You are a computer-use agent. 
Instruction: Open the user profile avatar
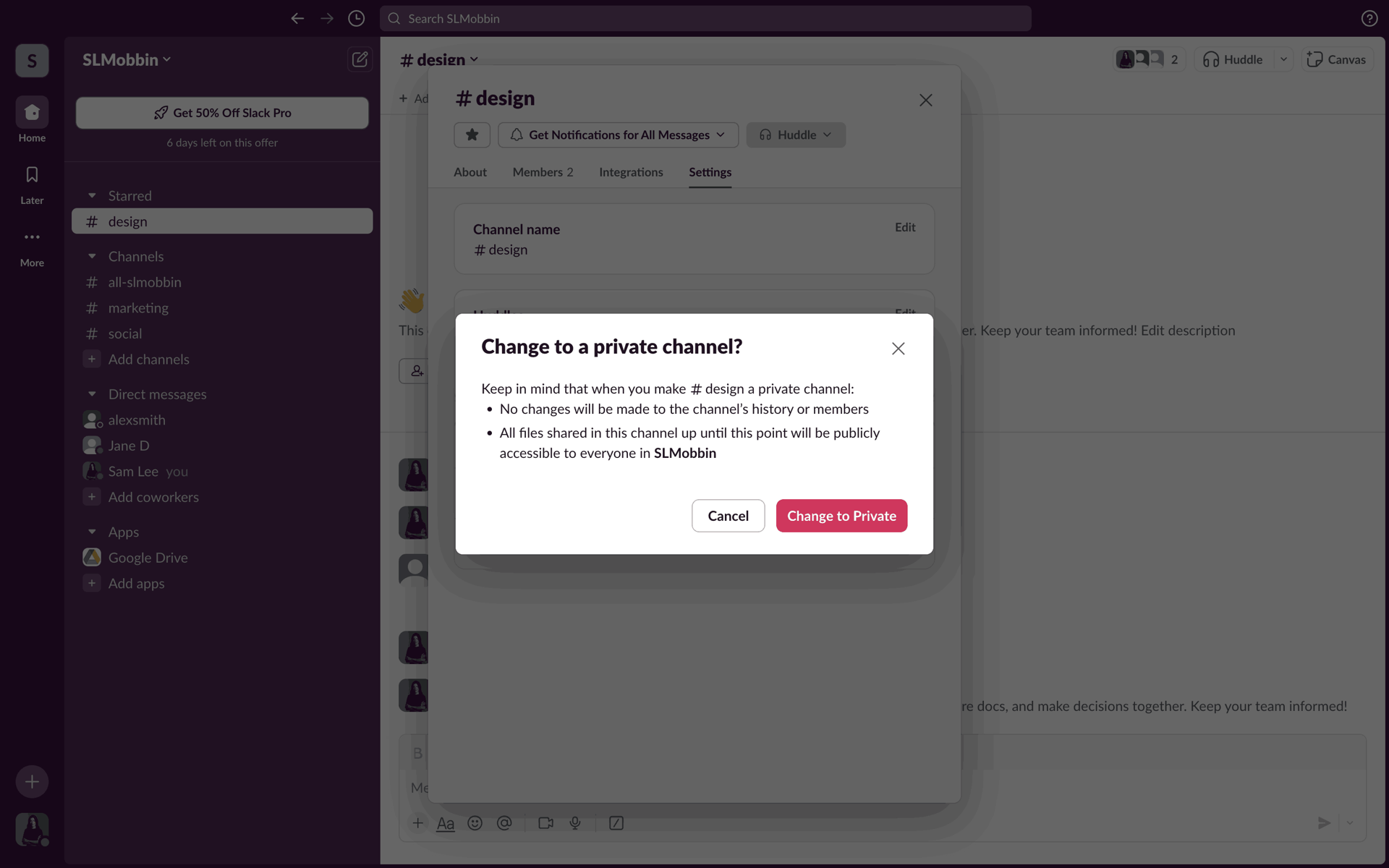(x=32, y=829)
